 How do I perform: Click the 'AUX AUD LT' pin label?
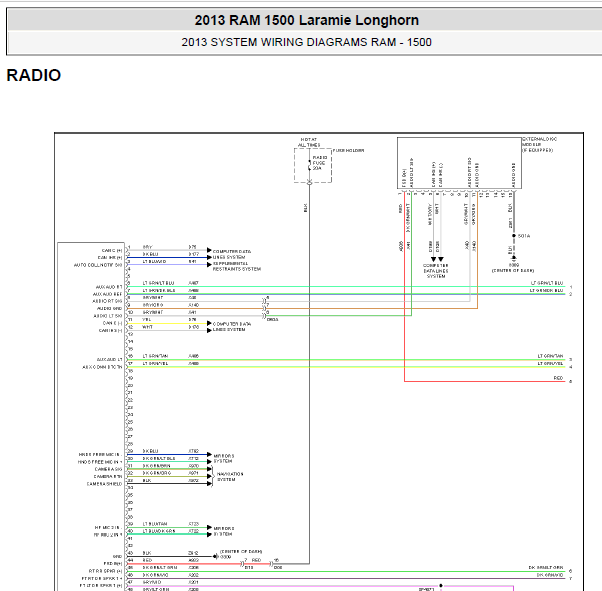click(109, 359)
